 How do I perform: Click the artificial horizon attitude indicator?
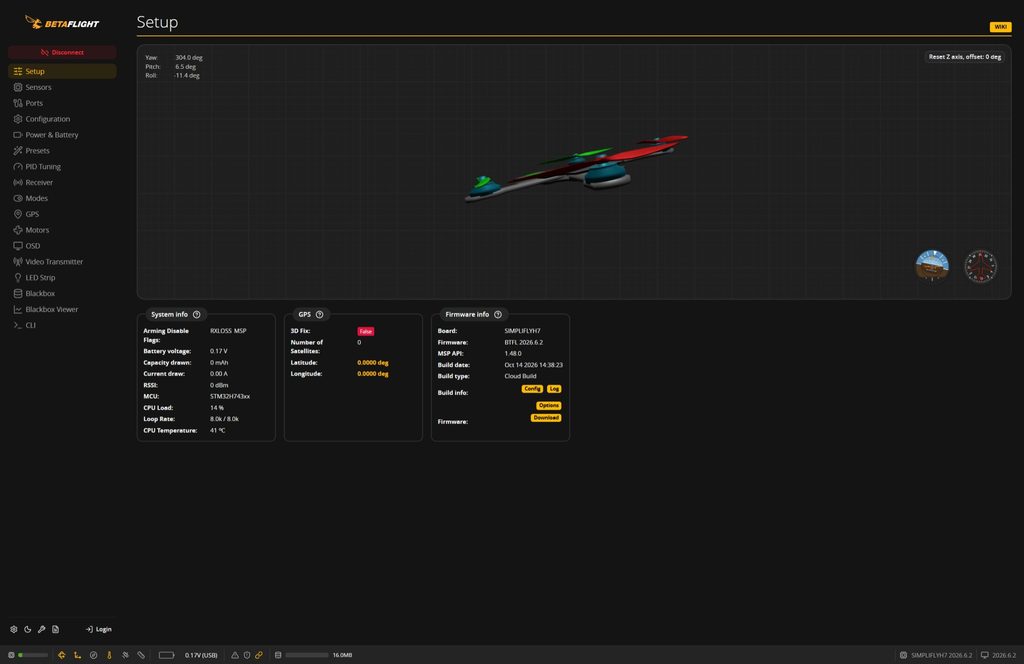point(932,266)
